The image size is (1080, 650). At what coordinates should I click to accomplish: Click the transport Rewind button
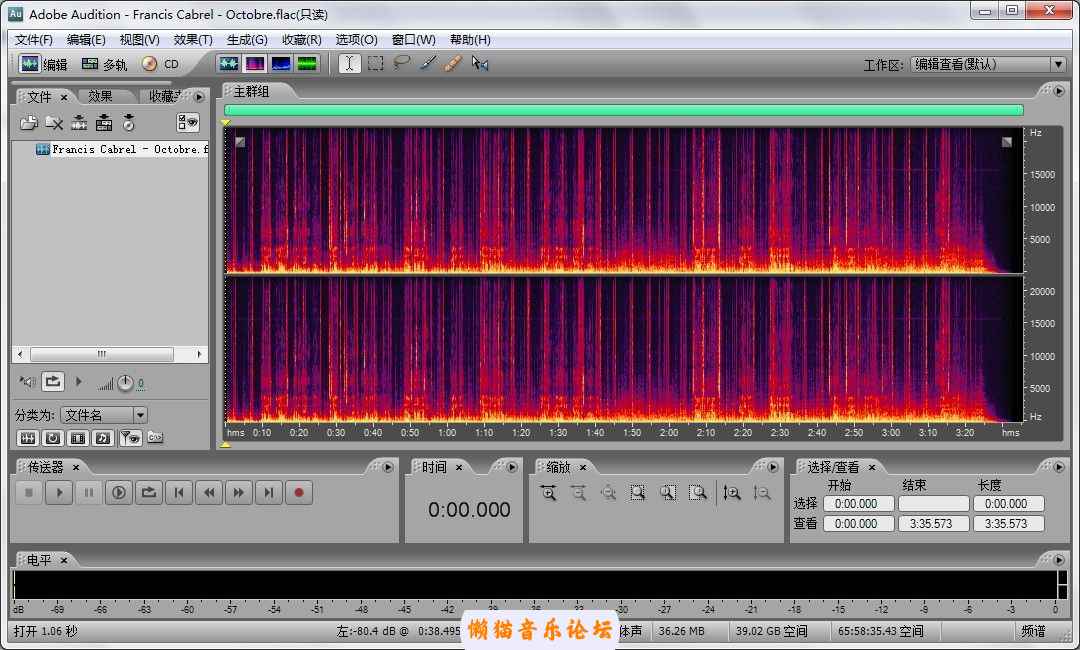point(209,492)
